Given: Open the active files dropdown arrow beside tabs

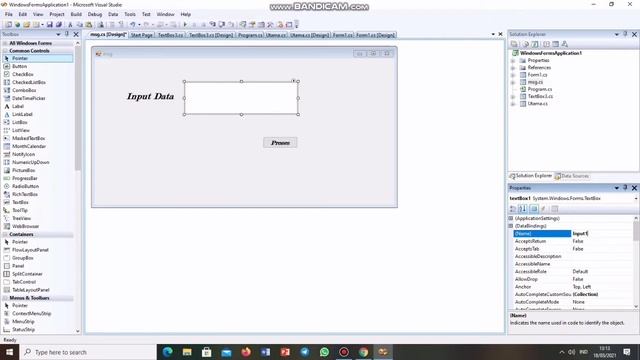Looking at the screenshot, I should 493,34.
